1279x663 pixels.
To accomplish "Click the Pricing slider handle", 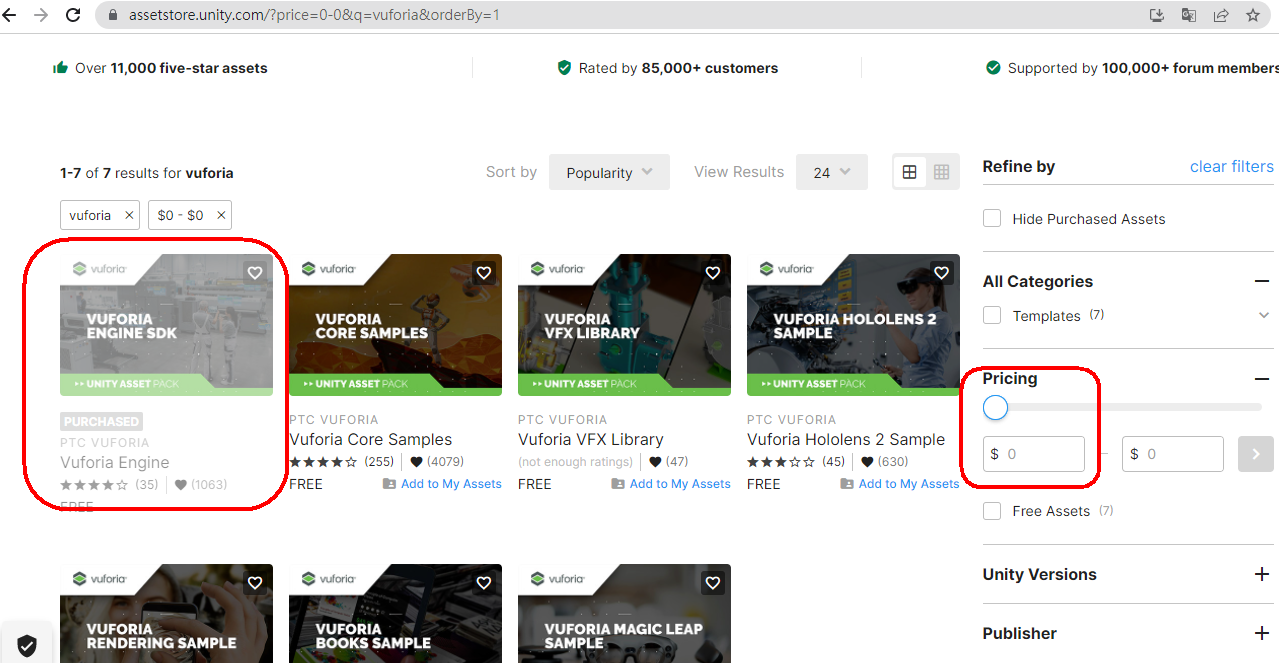I will pos(995,407).
